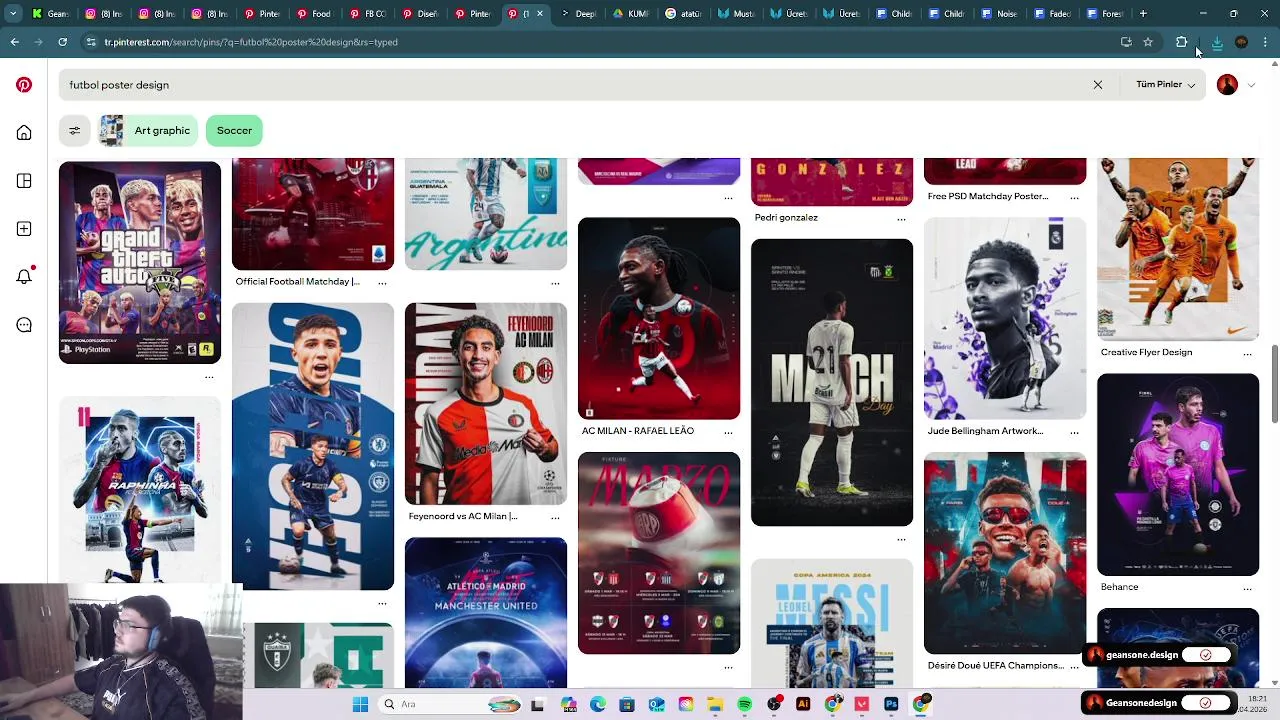
Task: Clear the search with the X icon
Action: click(x=1097, y=85)
